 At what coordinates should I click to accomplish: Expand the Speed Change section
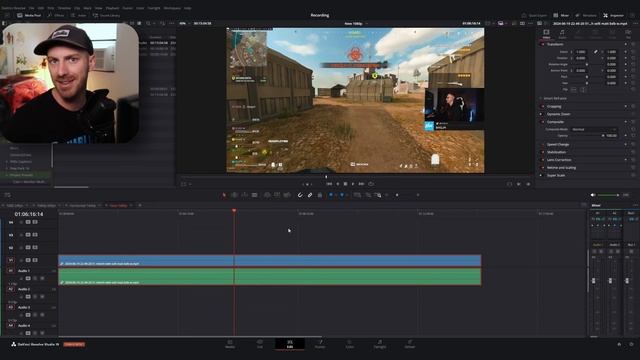(x=558, y=144)
